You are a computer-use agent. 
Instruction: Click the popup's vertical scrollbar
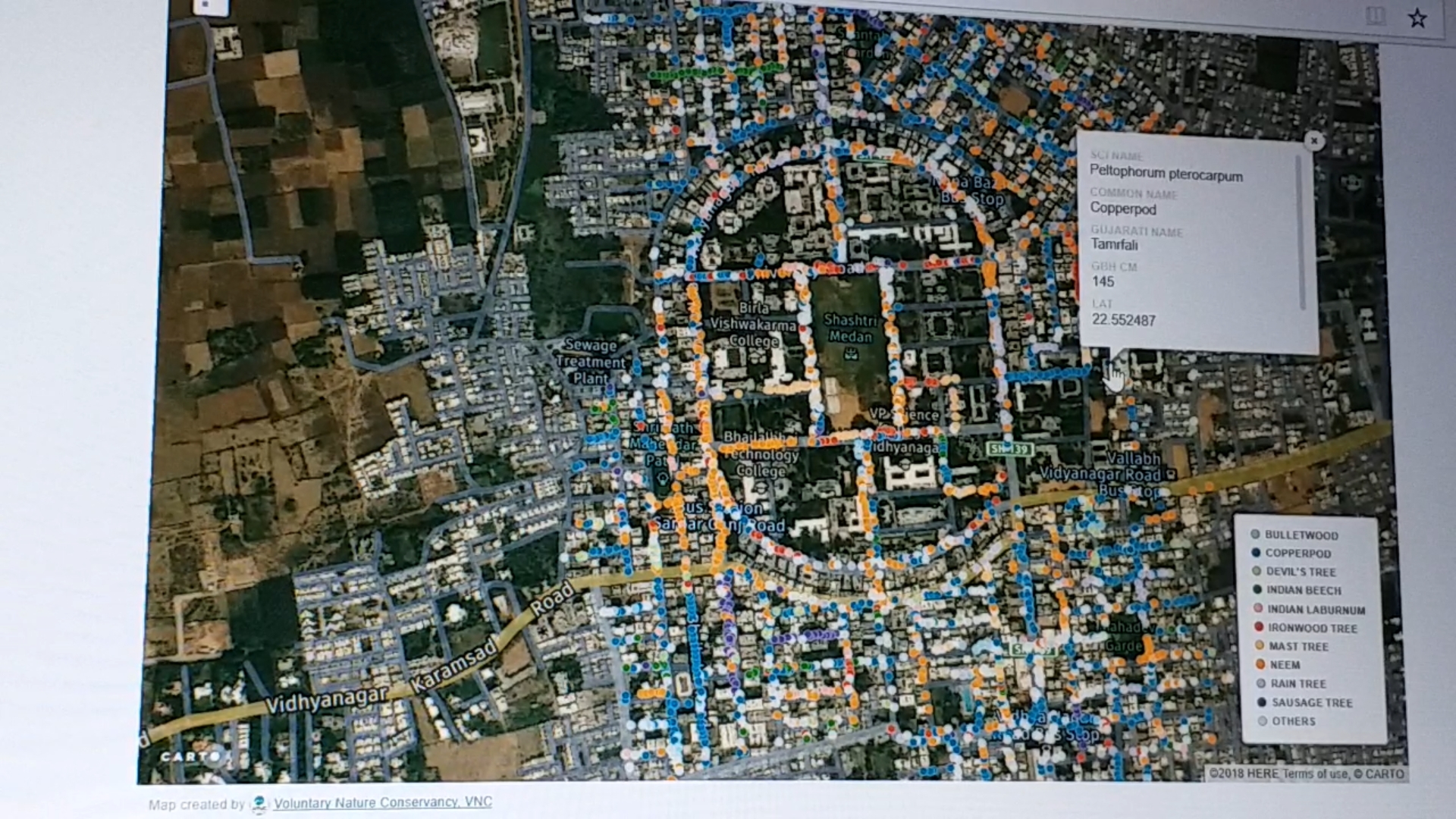(1301, 233)
